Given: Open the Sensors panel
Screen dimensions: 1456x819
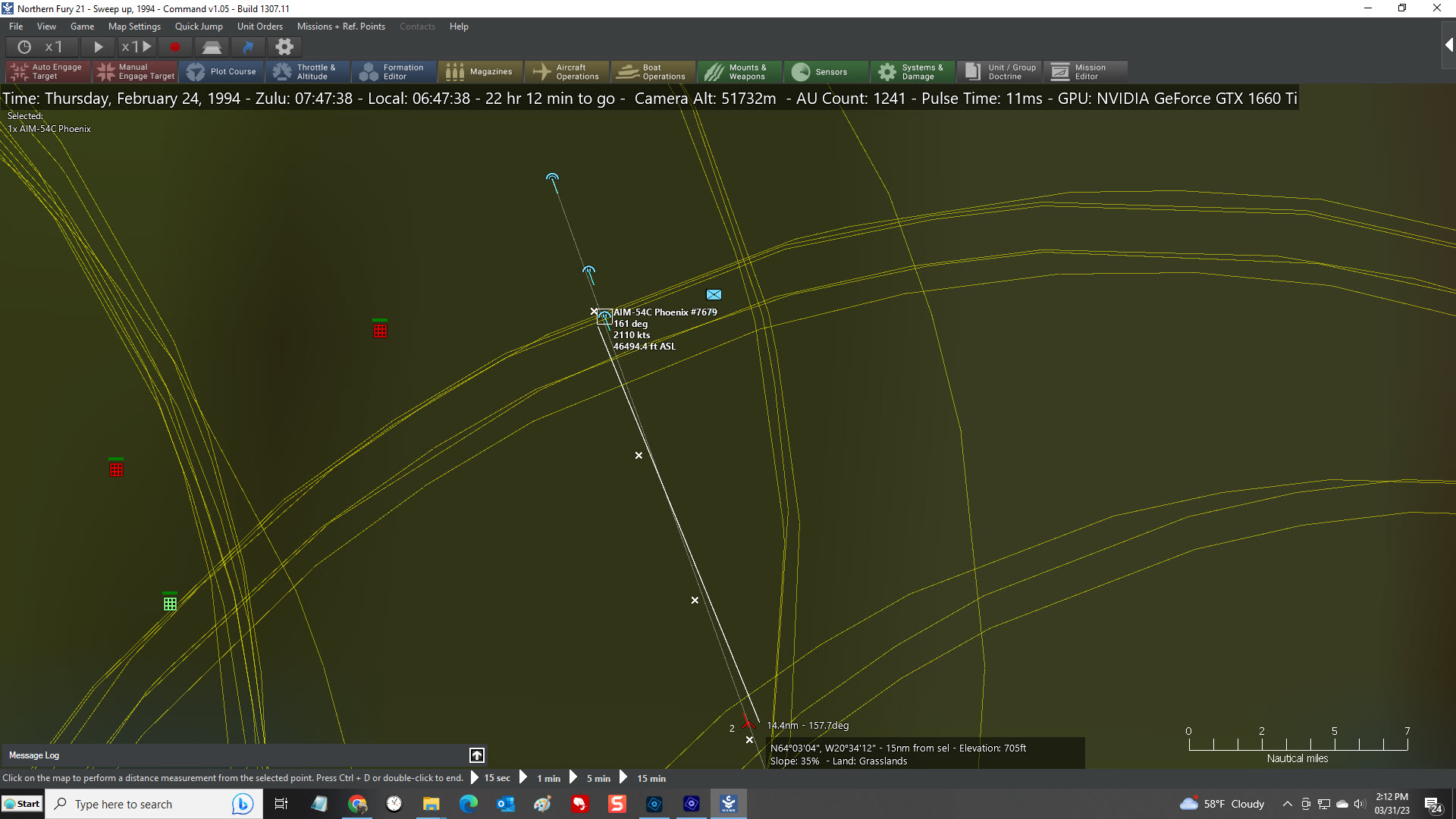Looking at the screenshot, I should [x=827, y=72].
